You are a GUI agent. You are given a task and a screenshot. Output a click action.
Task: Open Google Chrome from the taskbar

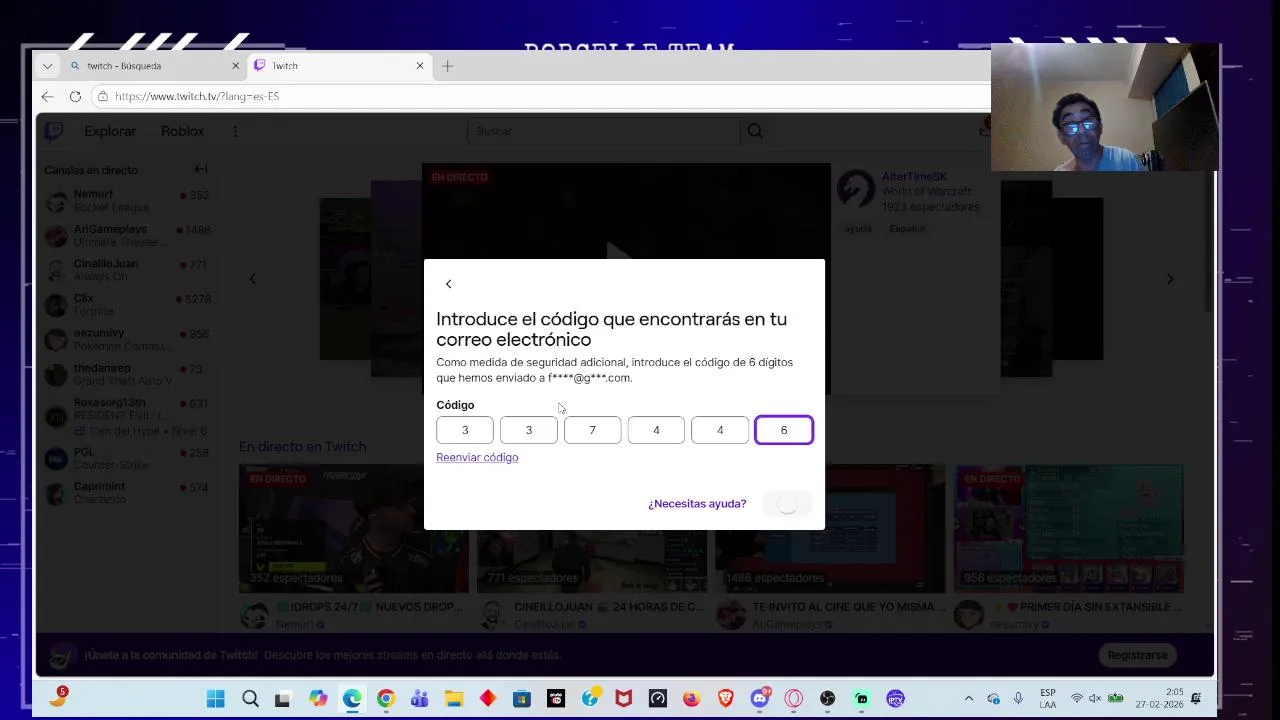pyautogui.click(x=386, y=699)
